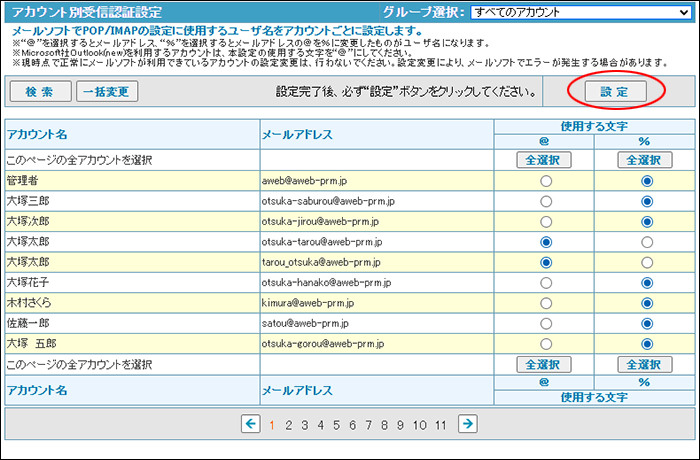This screenshot has width=700, height=460.
Task: Select @ radio for 大塚花子
Action: (545, 283)
